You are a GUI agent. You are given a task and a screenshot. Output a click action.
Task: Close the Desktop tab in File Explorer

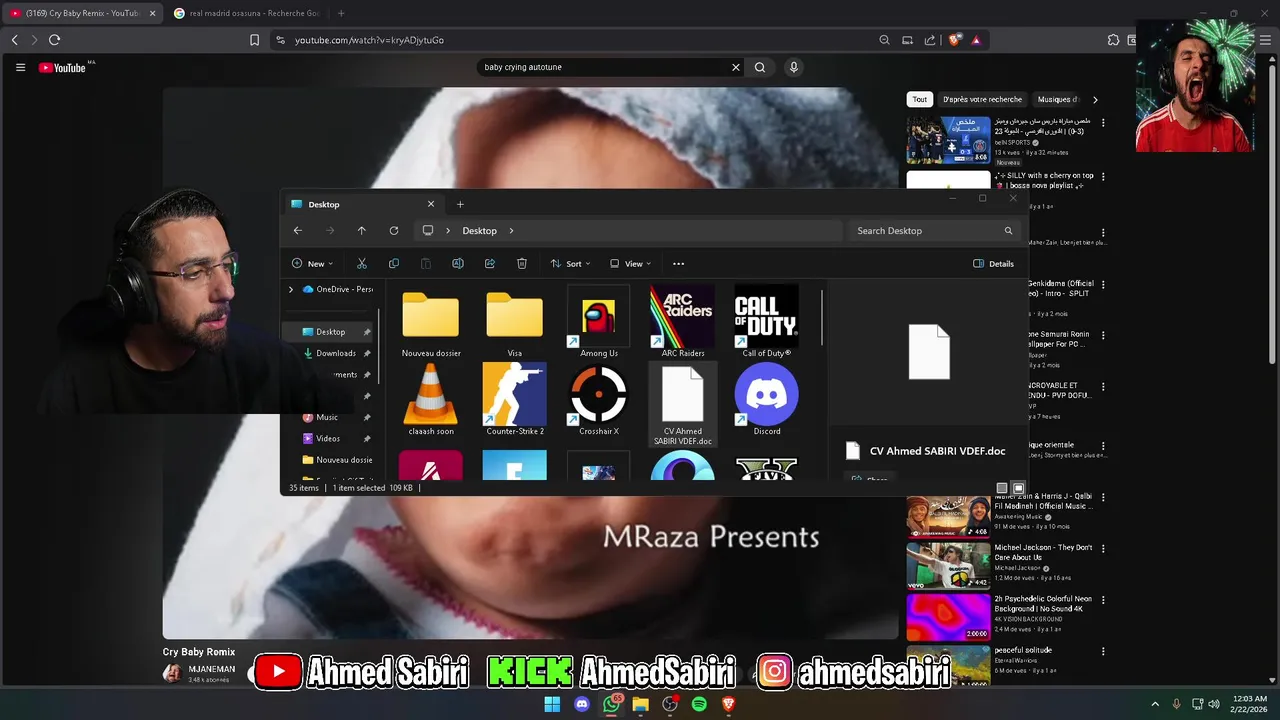[431, 204]
